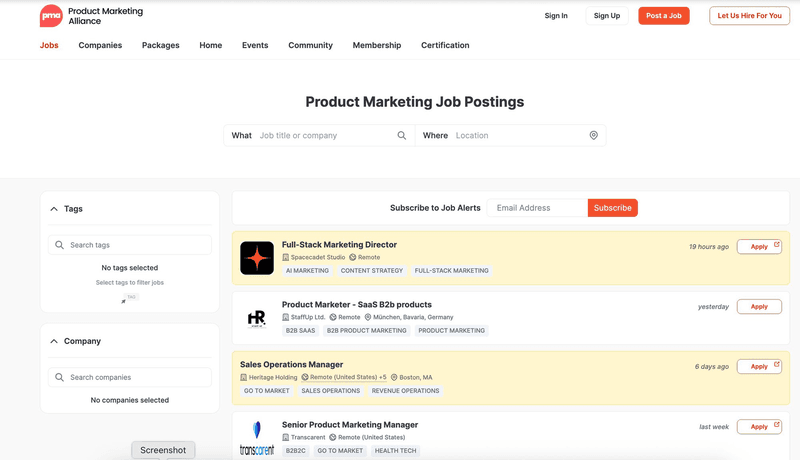Screen dimensions: 800x460
Task: Collapse the Tags filter section
Action: (54, 209)
